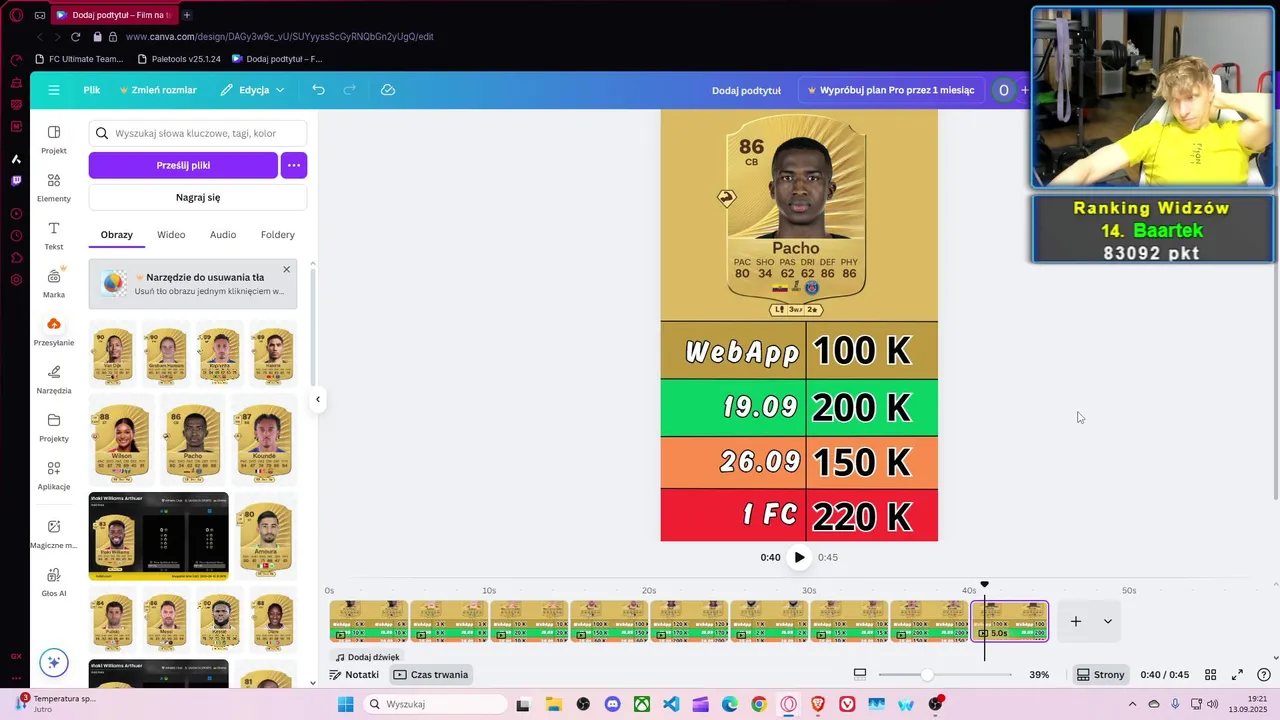Select the 19.09 date label on canvas

760,406
